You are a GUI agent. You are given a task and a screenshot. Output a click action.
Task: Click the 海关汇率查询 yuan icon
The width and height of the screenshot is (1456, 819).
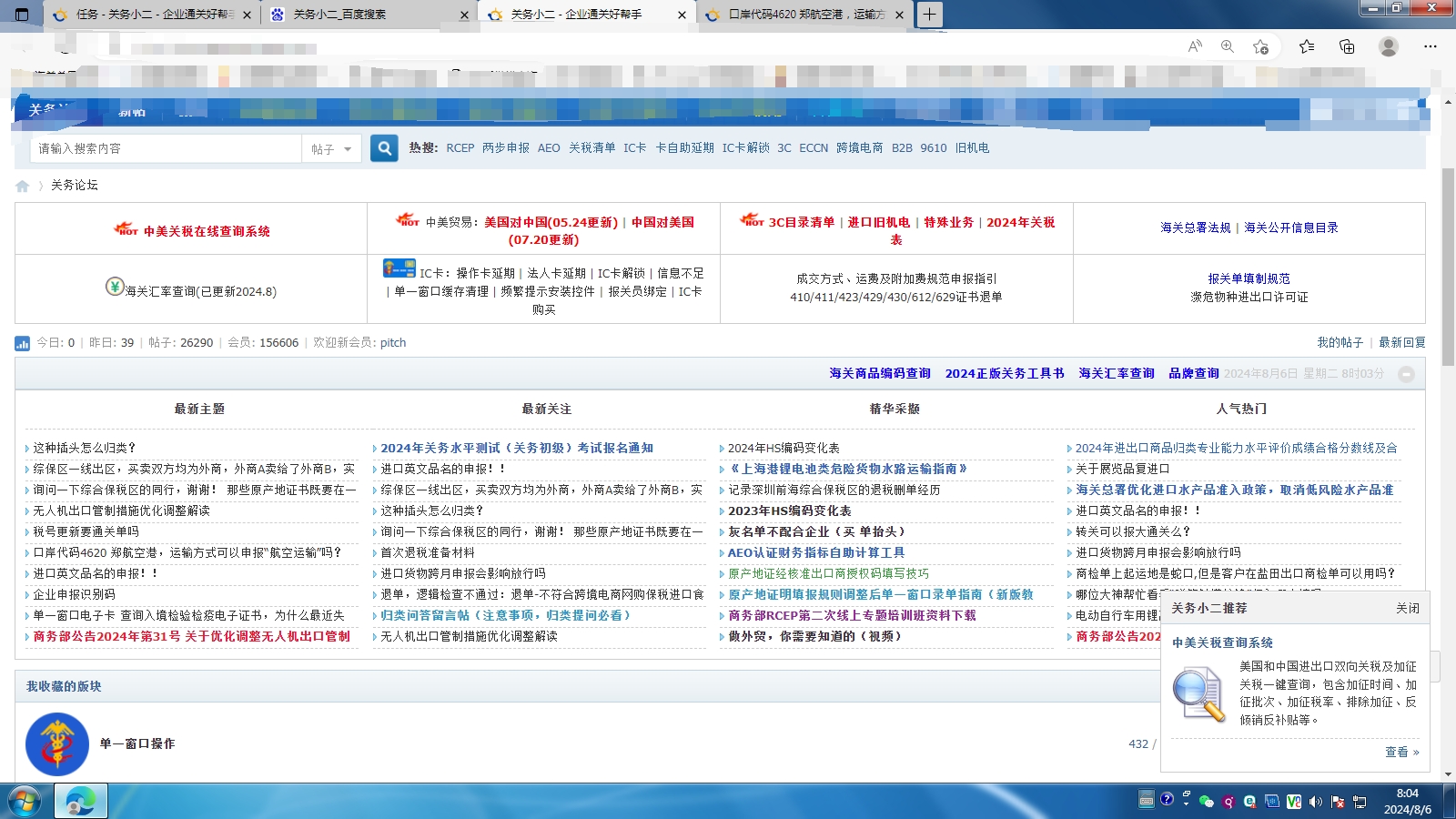point(115,287)
